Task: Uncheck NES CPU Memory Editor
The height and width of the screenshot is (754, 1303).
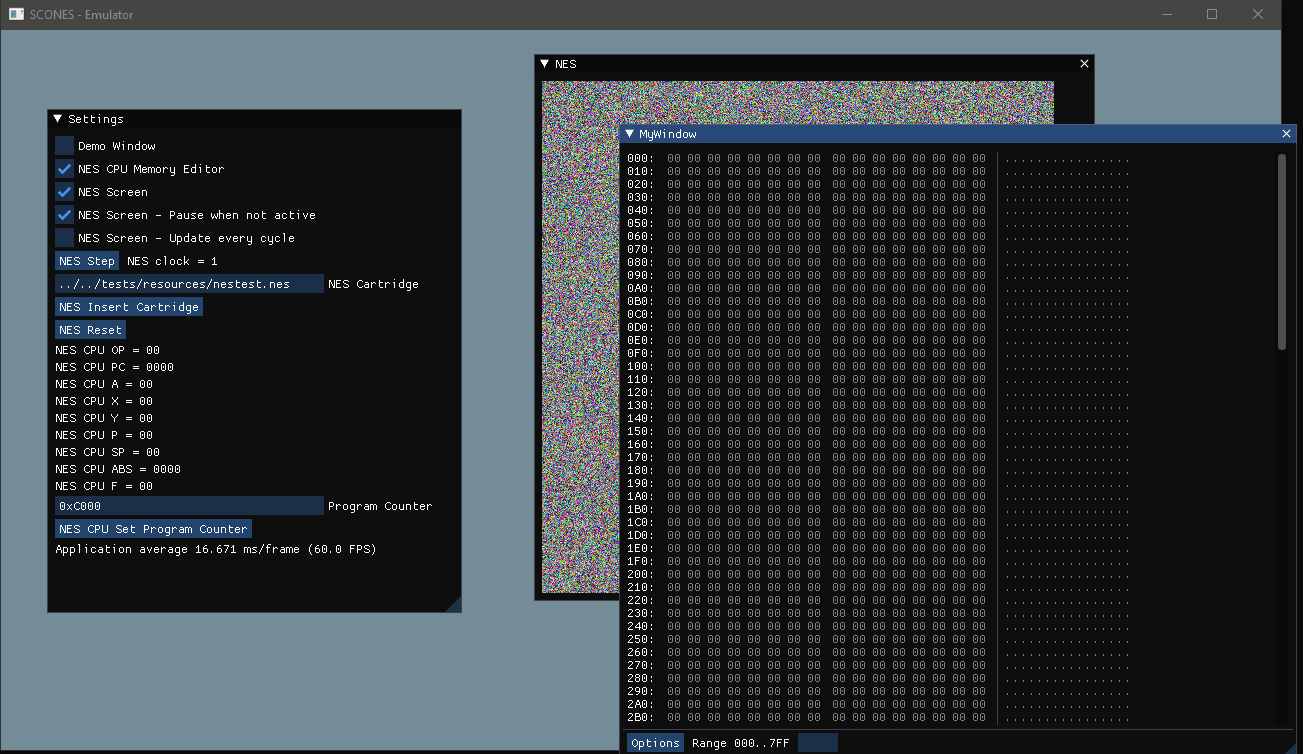Action: (64, 169)
